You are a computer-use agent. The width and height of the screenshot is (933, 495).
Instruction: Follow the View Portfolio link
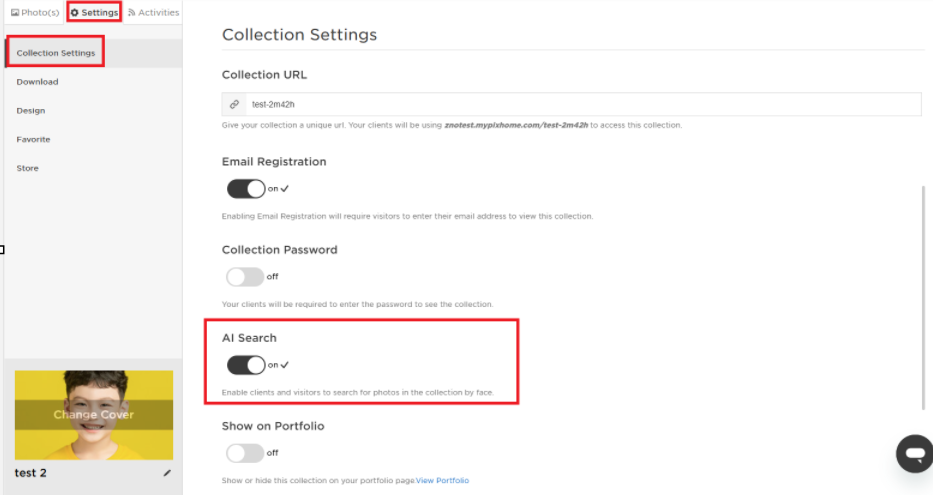(x=442, y=481)
